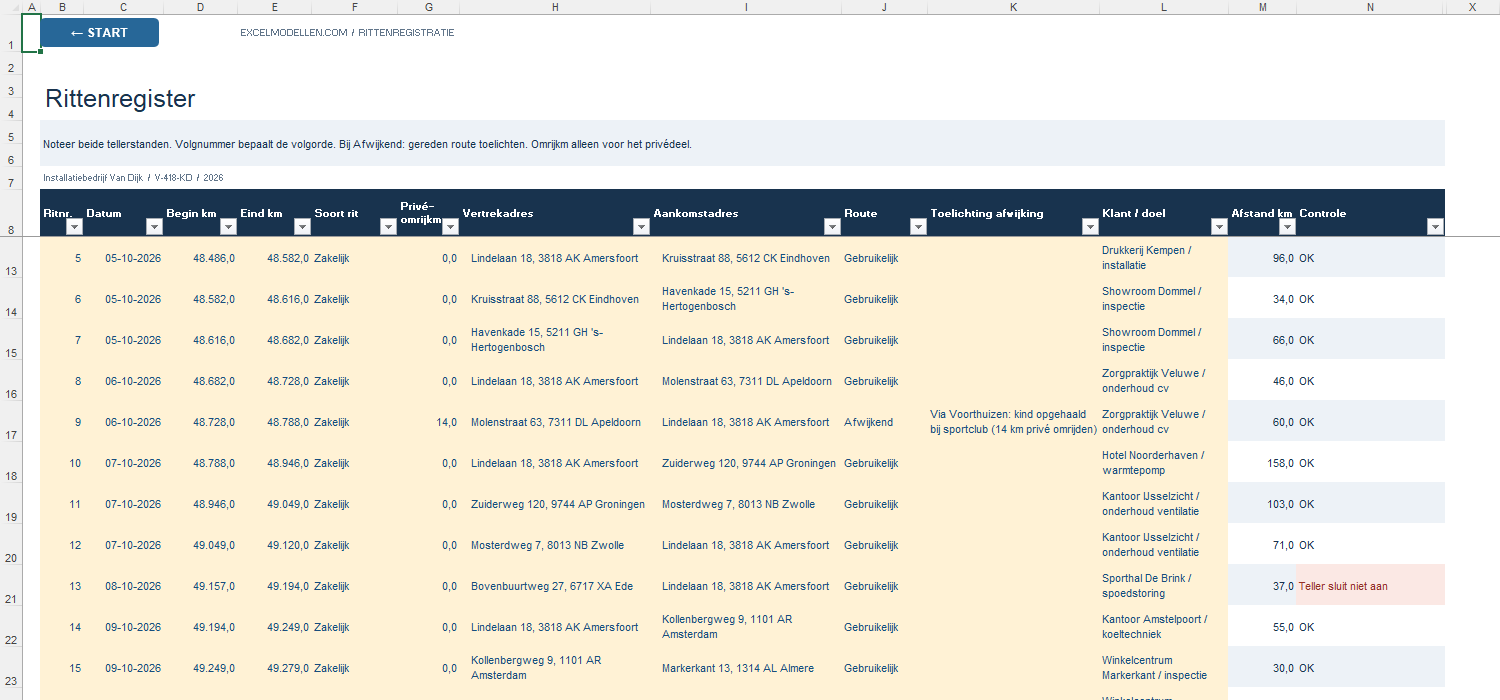Select the 14,0 privé-omrijkm cell

coord(429,422)
